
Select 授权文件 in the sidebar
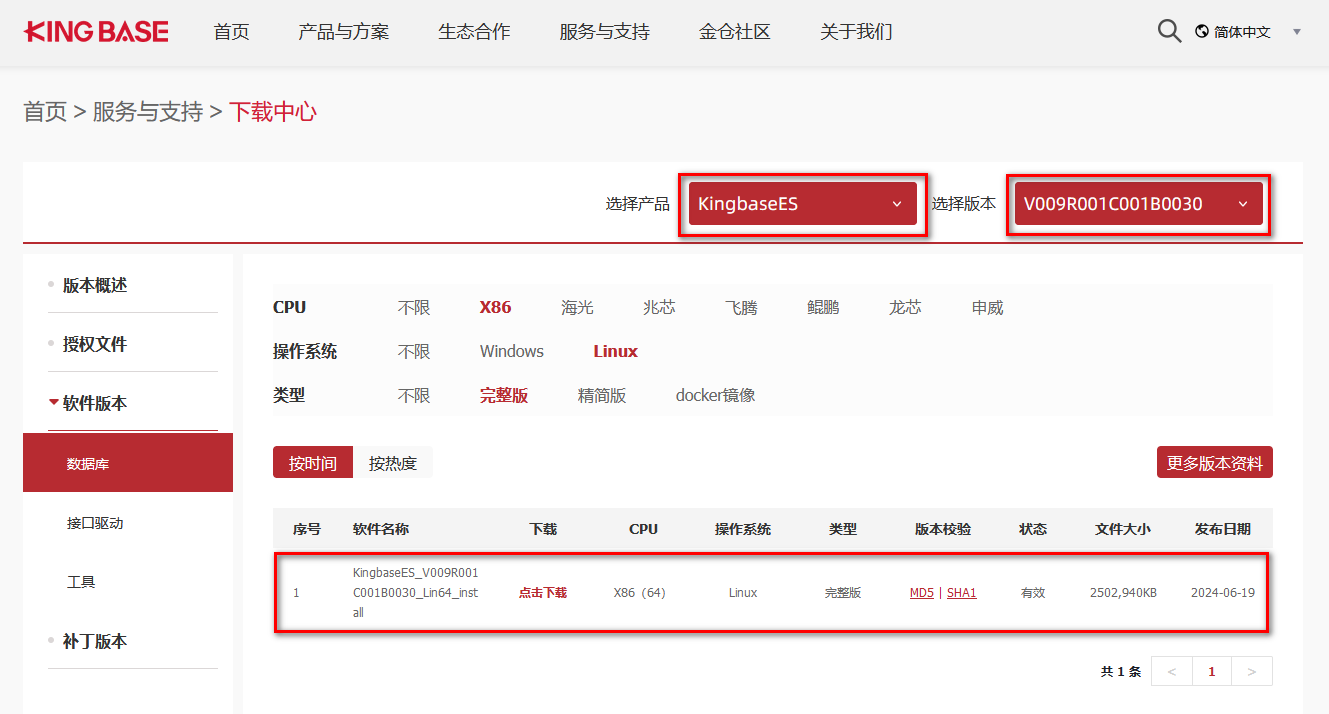coord(95,344)
